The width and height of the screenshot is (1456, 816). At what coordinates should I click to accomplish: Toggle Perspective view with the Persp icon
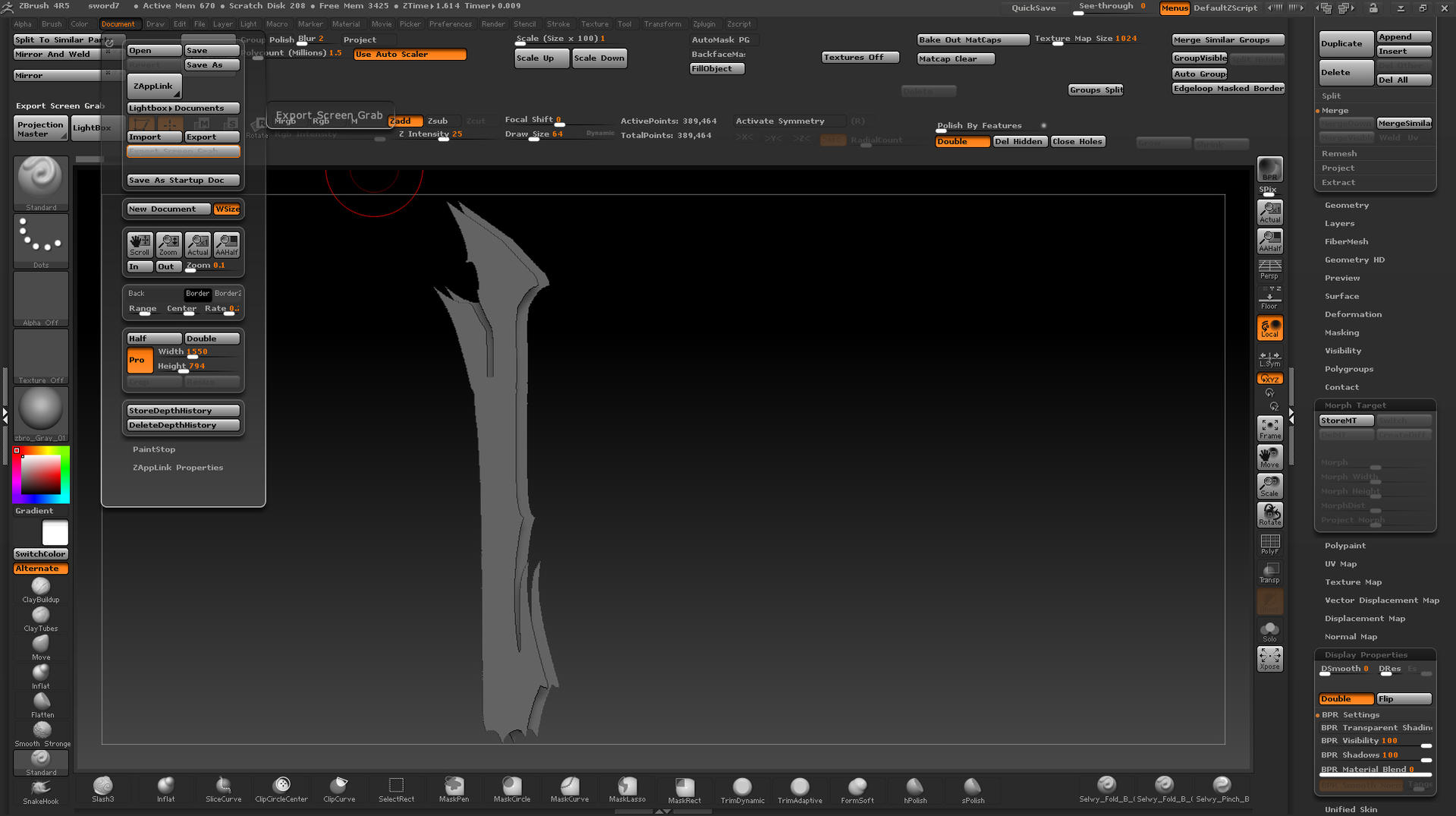point(1269,269)
